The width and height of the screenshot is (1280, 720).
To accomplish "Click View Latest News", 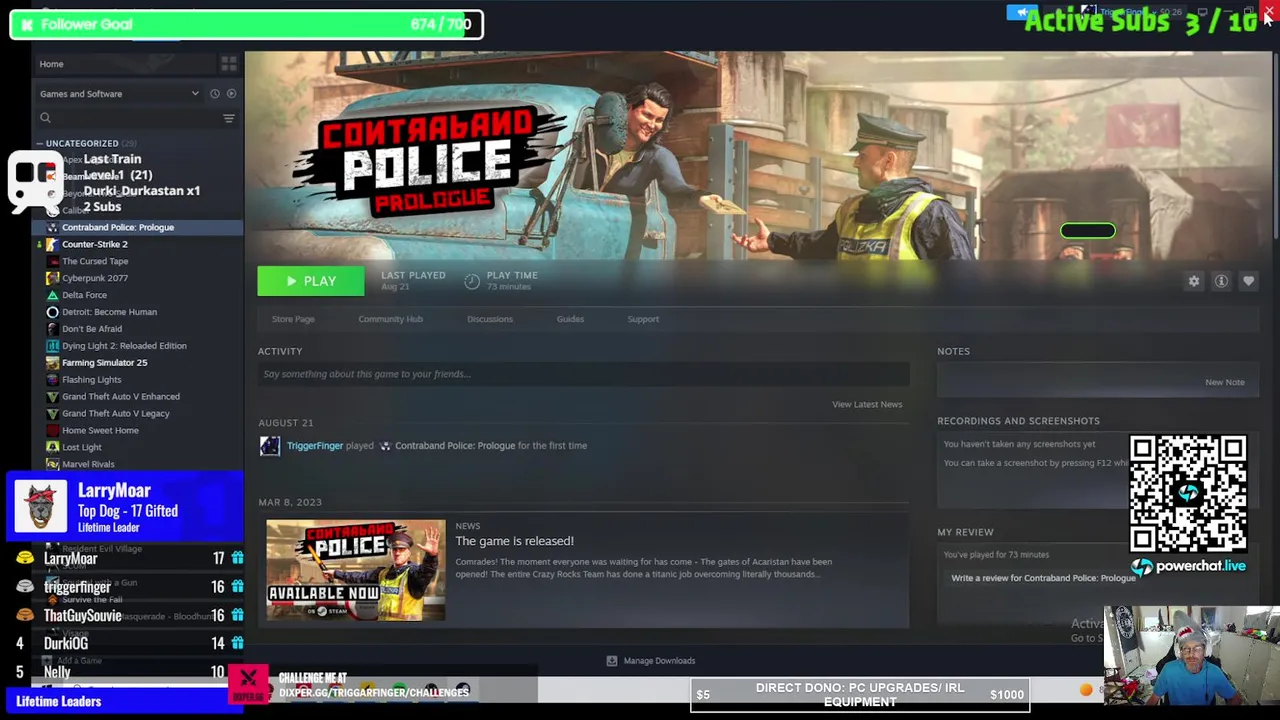I will click(x=867, y=404).
